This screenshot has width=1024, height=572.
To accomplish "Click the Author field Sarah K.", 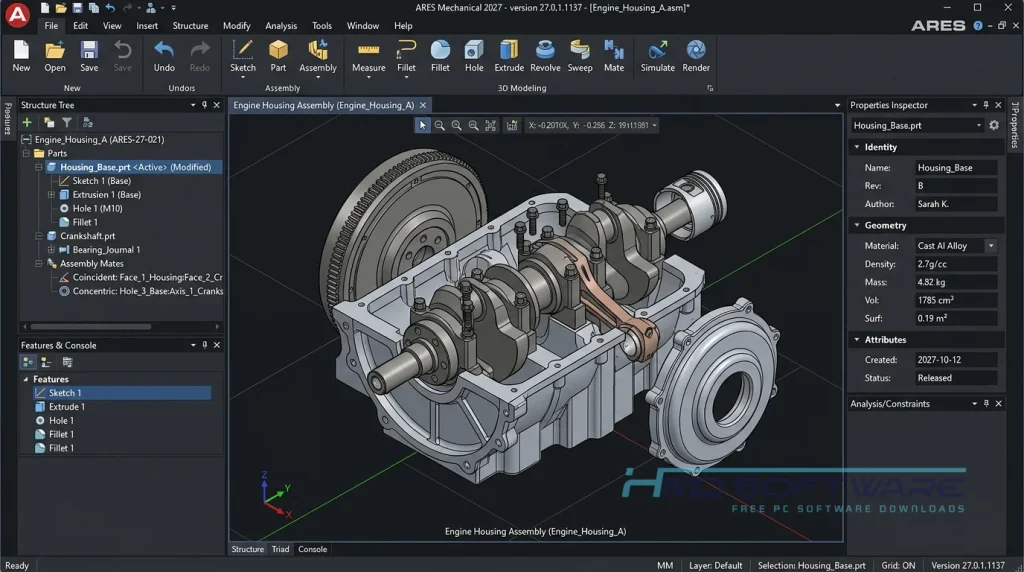I will (955, 204).
